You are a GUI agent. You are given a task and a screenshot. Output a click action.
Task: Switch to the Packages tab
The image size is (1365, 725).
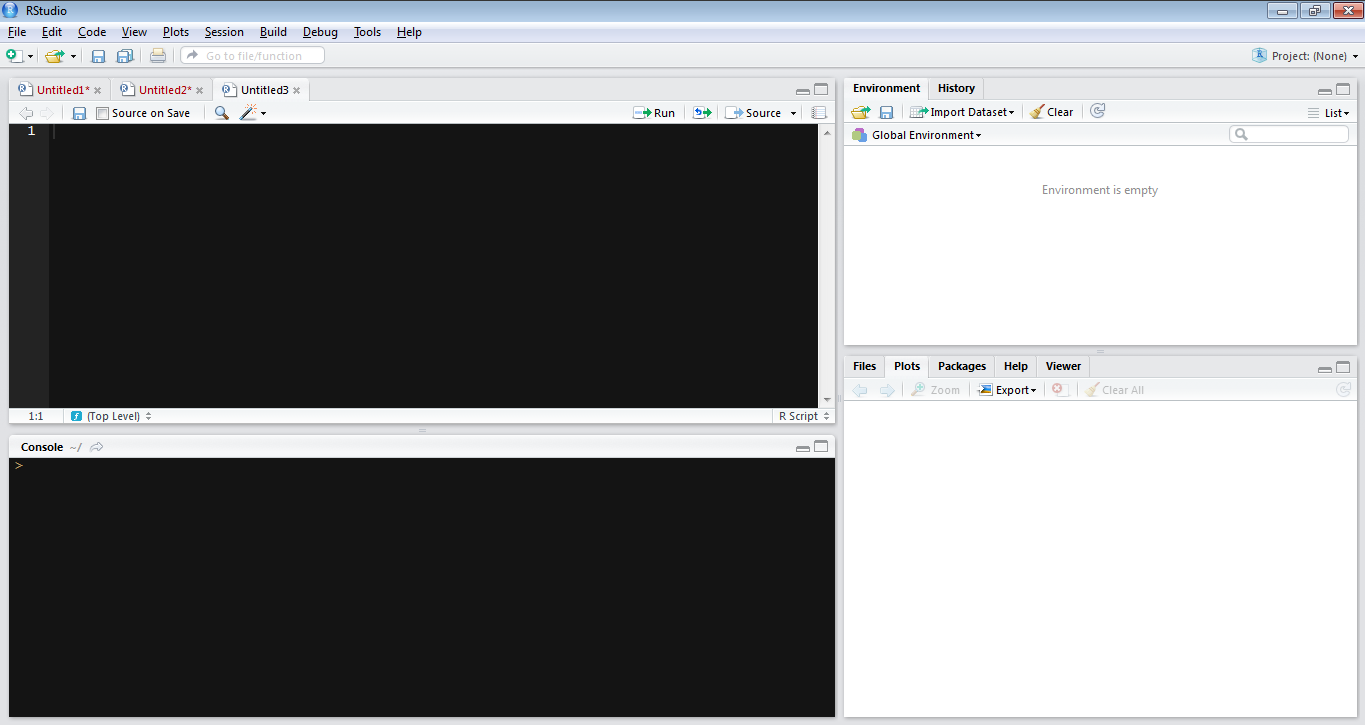click(x=961, y=366)
